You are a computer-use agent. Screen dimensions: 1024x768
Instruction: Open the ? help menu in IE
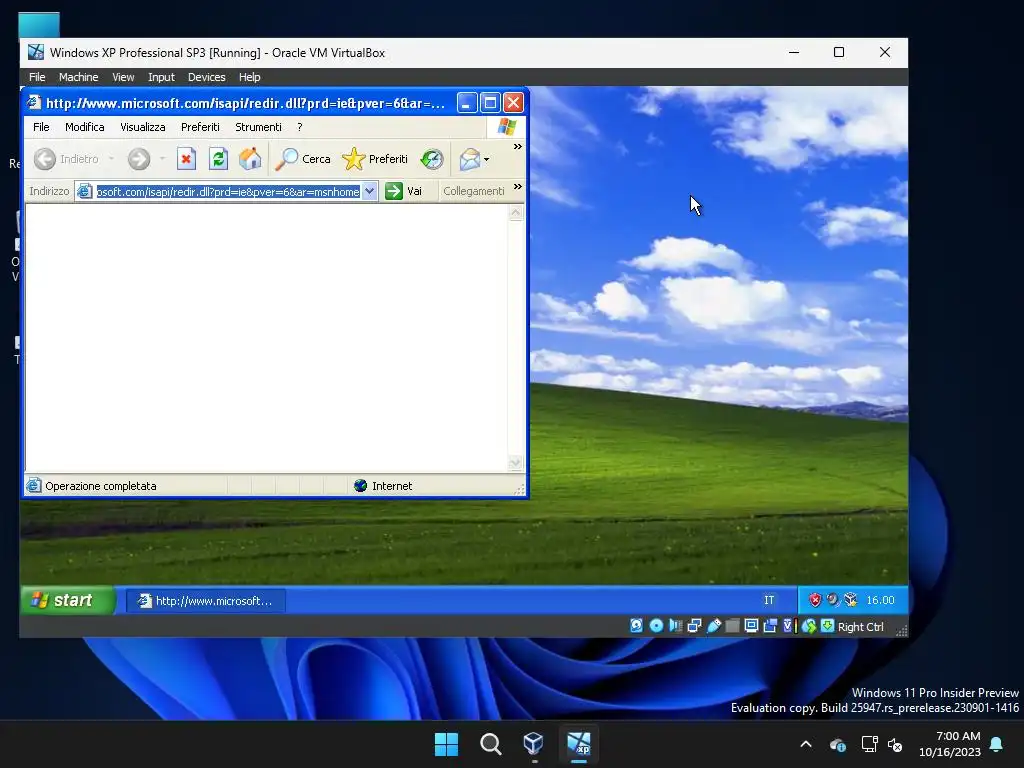coord(300,127)
